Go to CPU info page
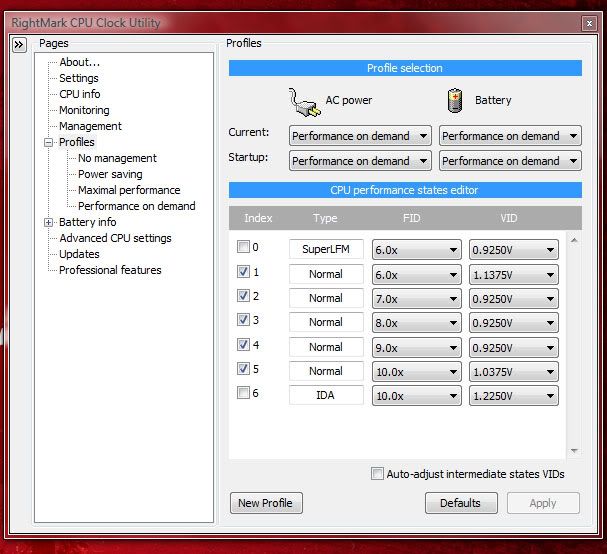Screen dimensions: 607x554 (80, 94)
